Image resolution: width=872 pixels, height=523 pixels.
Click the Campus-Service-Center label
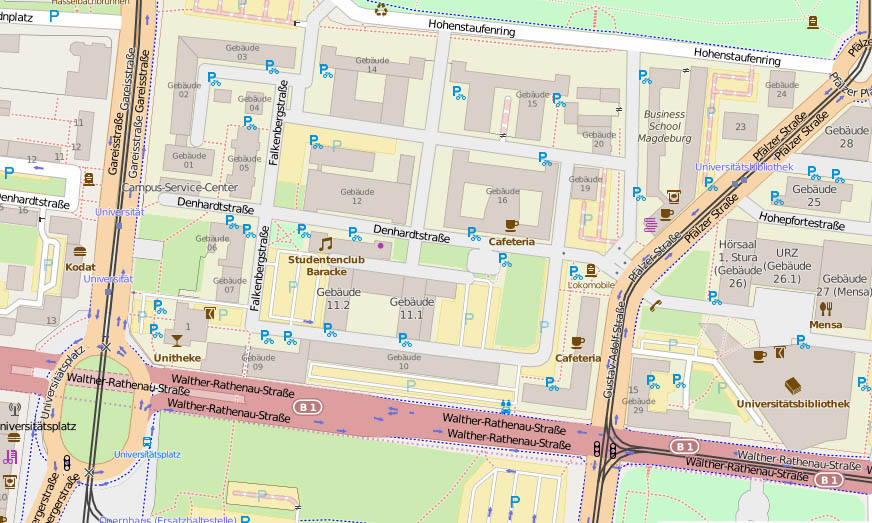tap(180, 188)
